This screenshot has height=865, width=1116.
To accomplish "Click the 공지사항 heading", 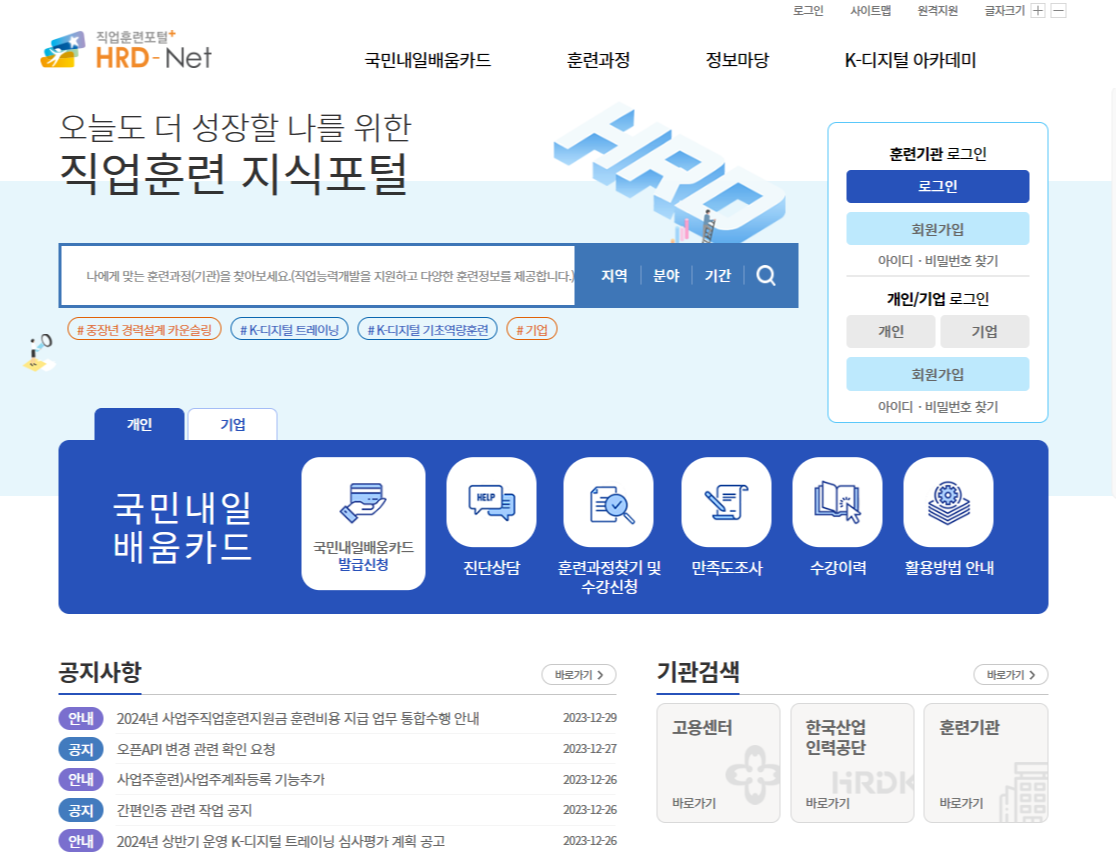I will click(x=100, y=671).
